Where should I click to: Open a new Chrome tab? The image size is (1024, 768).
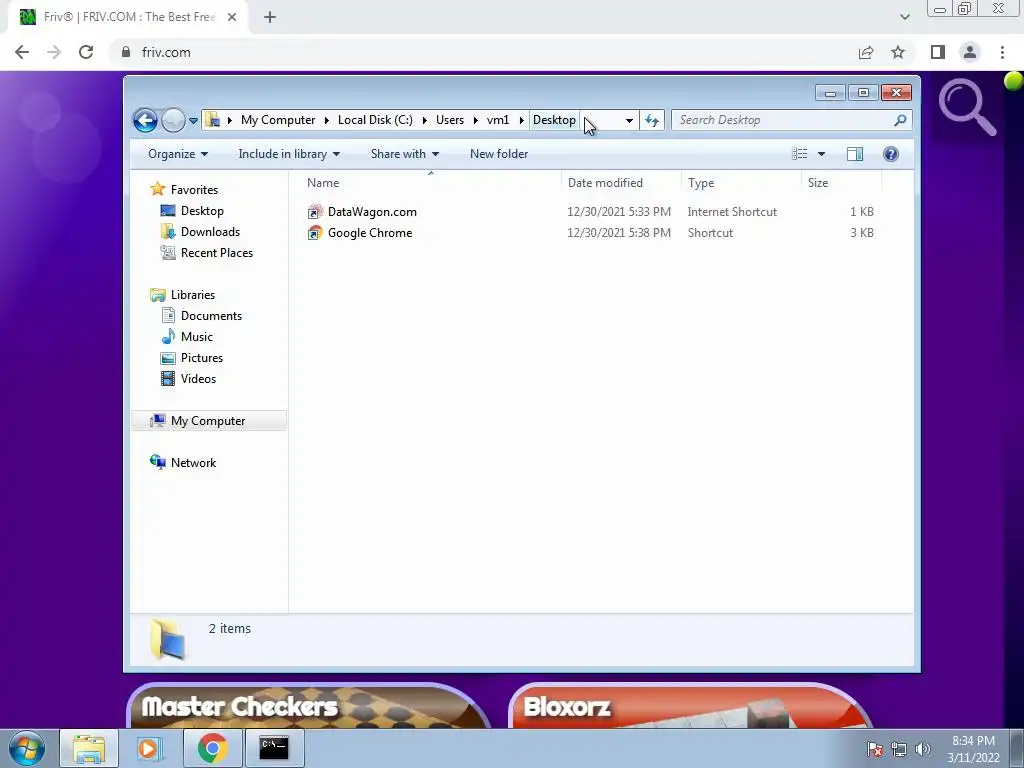click(x=270, y=18)
